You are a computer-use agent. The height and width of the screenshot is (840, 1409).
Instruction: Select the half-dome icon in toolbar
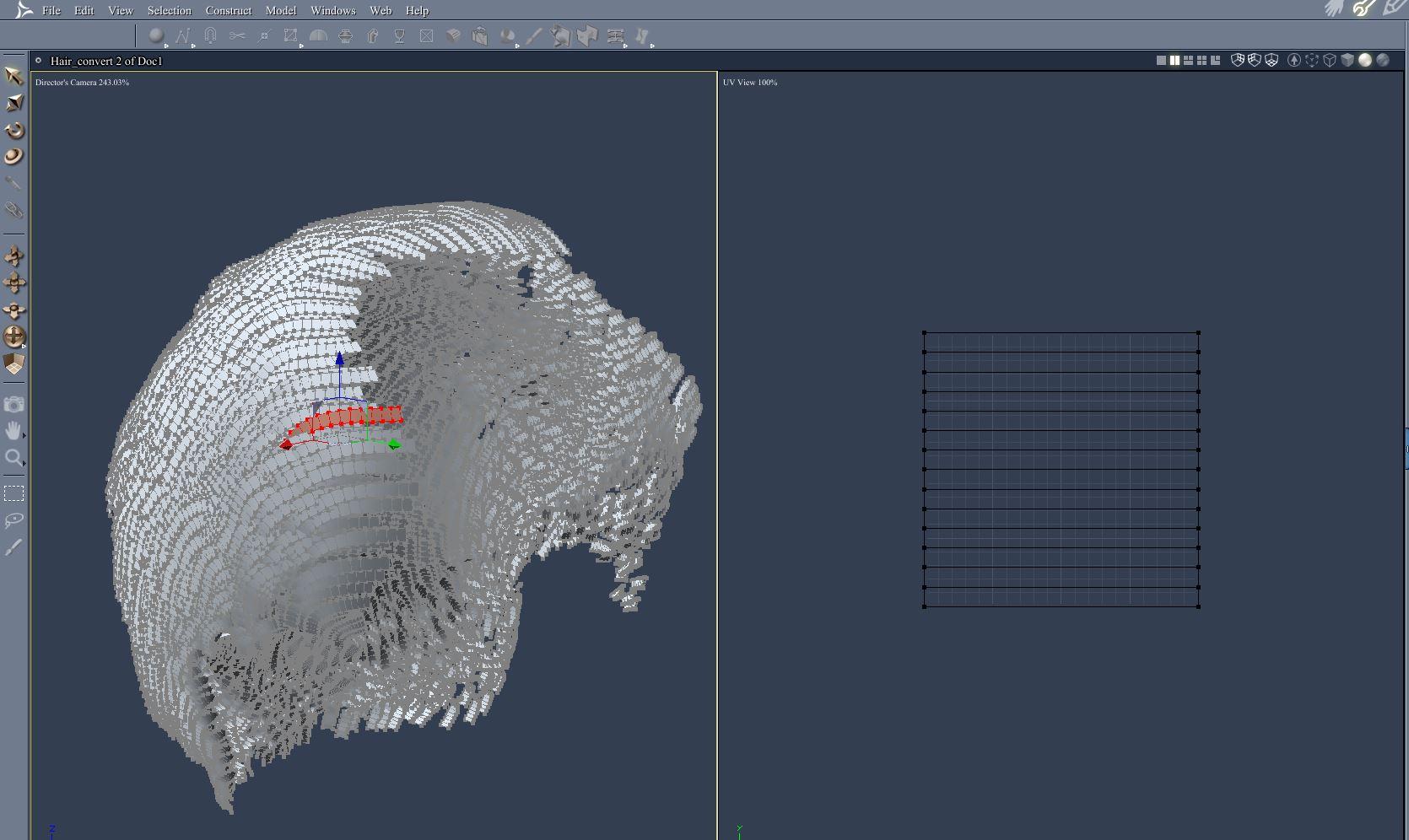click(318, 35)
